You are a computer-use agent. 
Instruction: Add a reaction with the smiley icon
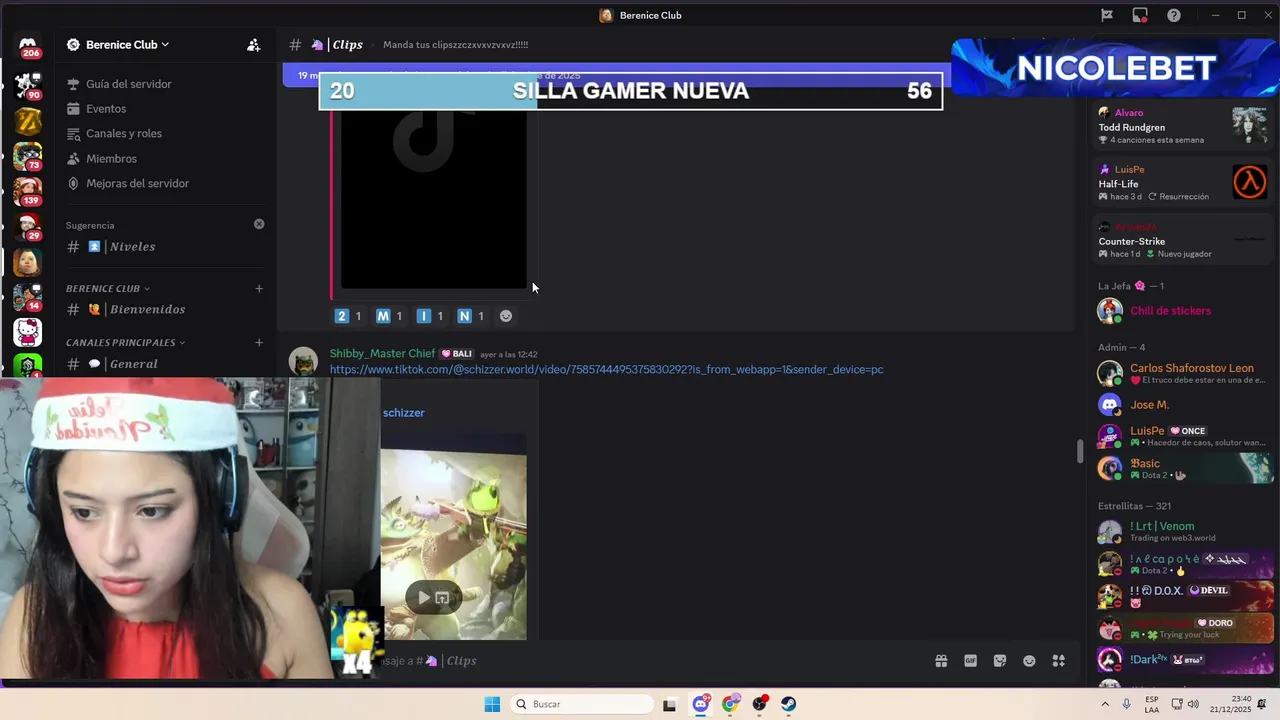pyautogui.click(x=506, y=316)
